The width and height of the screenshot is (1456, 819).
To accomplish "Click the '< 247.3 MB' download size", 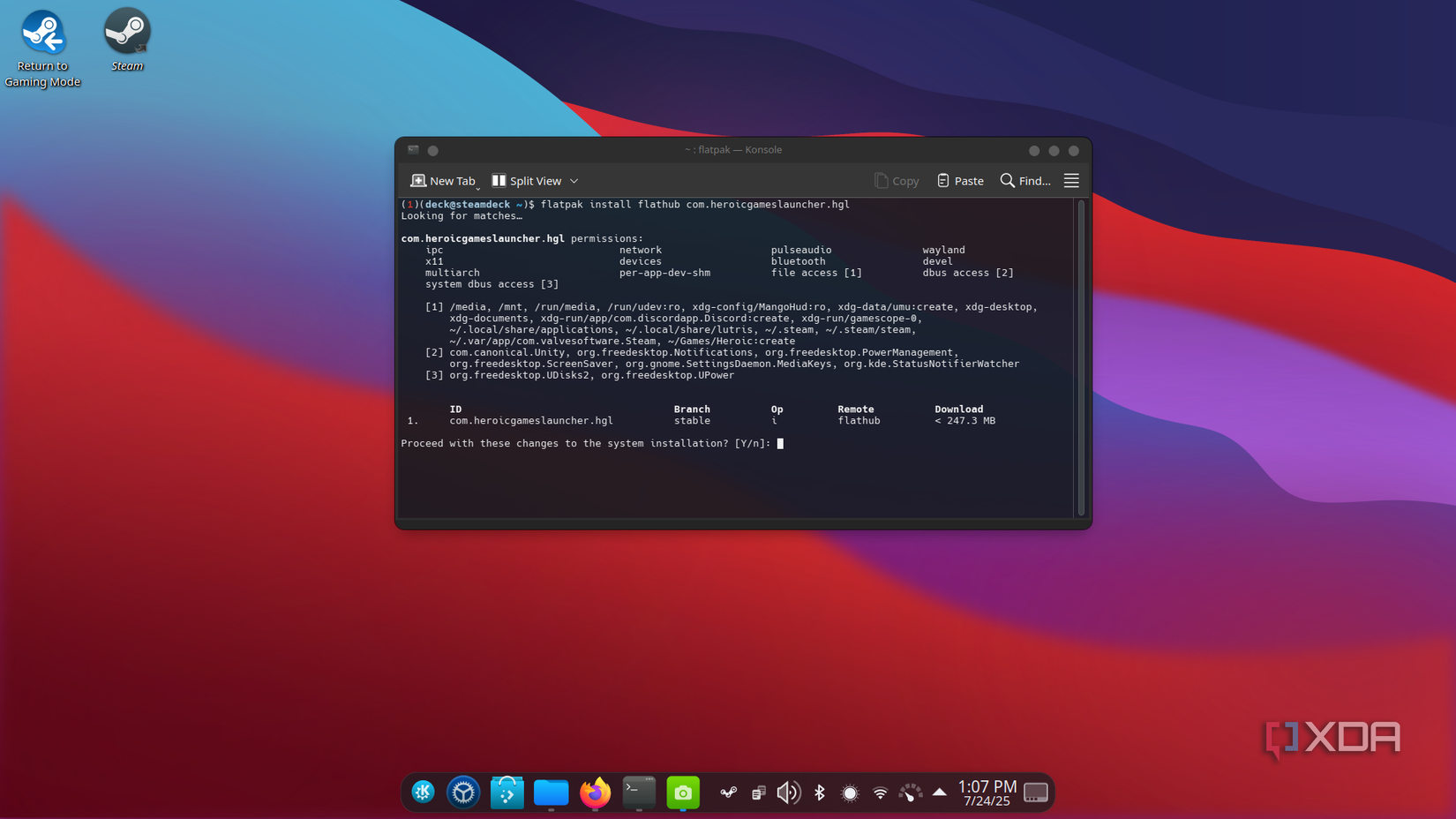I will click(965, 421).
